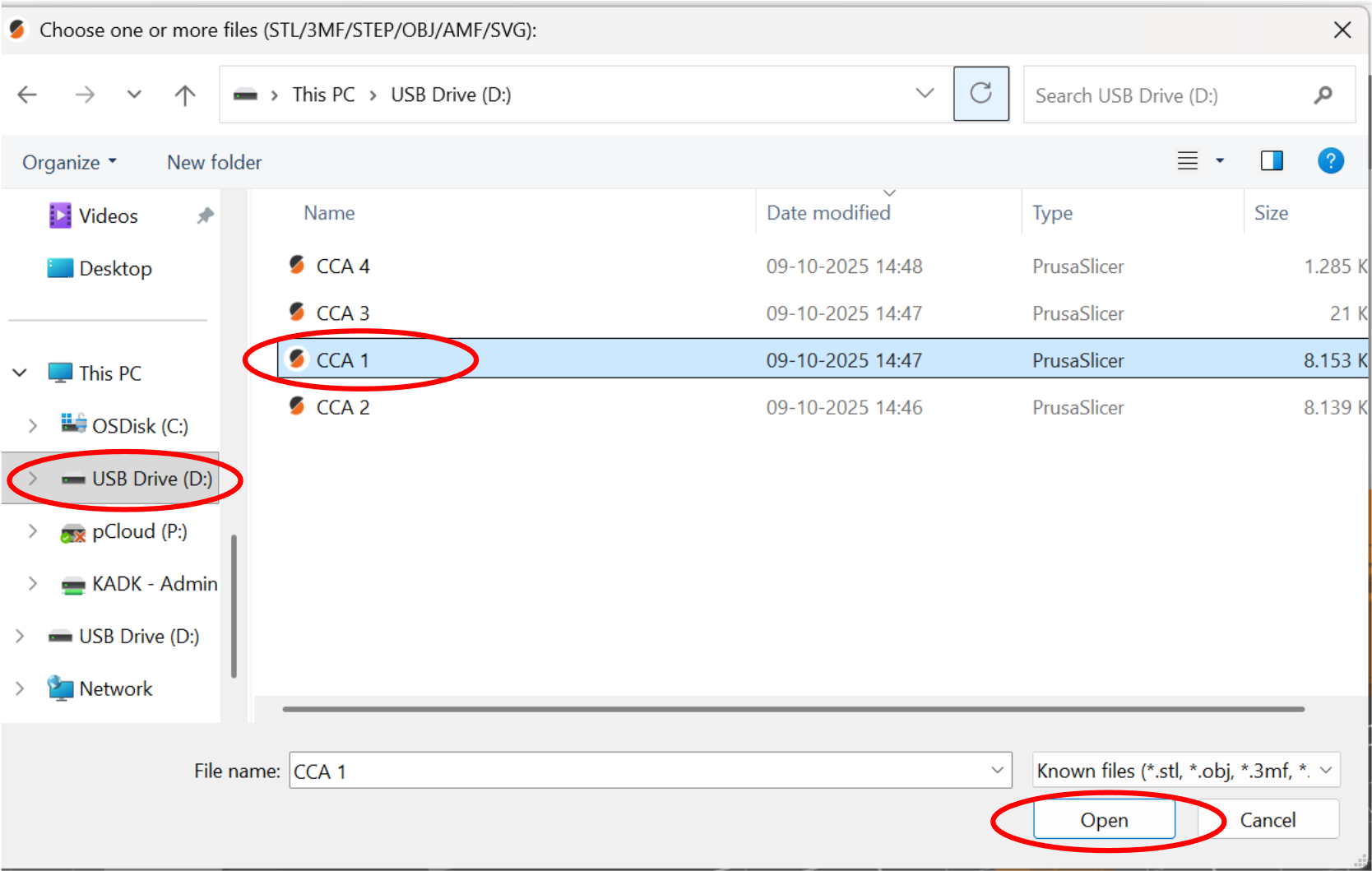Expand the file type filter dropdown
The height and width of the screenshot is (871, 1372).
(x=1325, y=771)
